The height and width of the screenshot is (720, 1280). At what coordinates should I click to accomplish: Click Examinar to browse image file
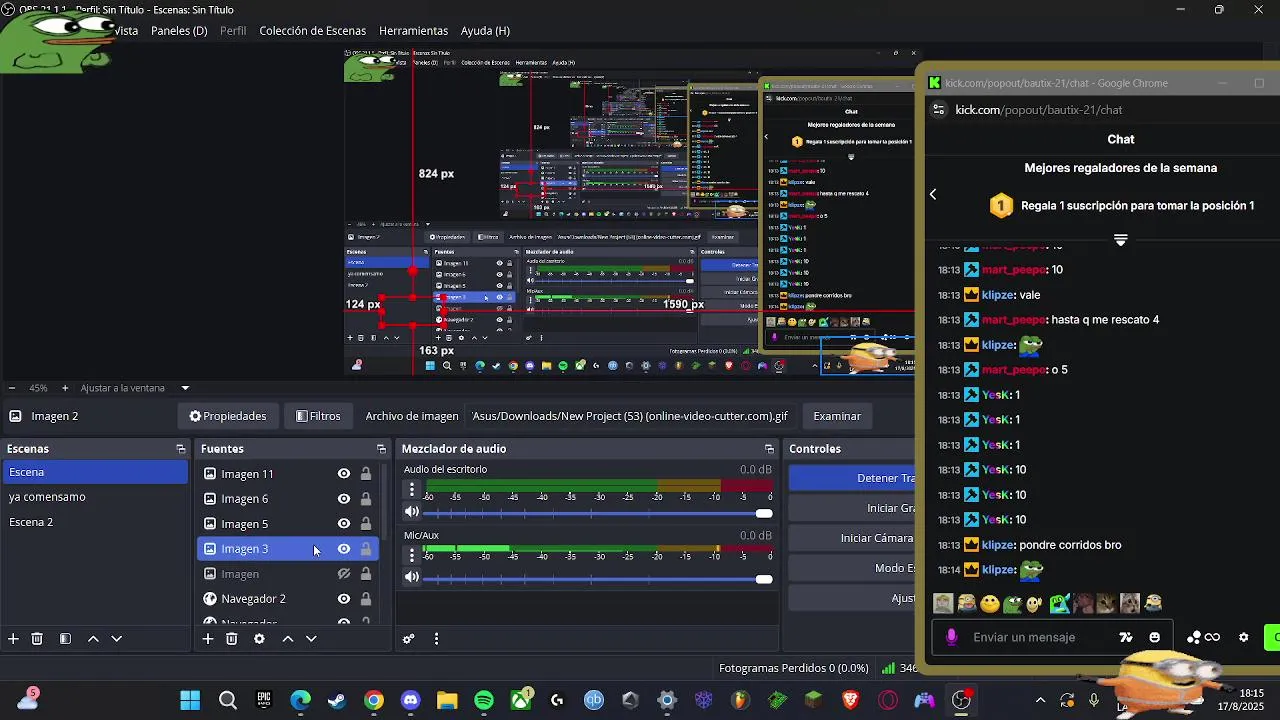(x=837, y=416)
